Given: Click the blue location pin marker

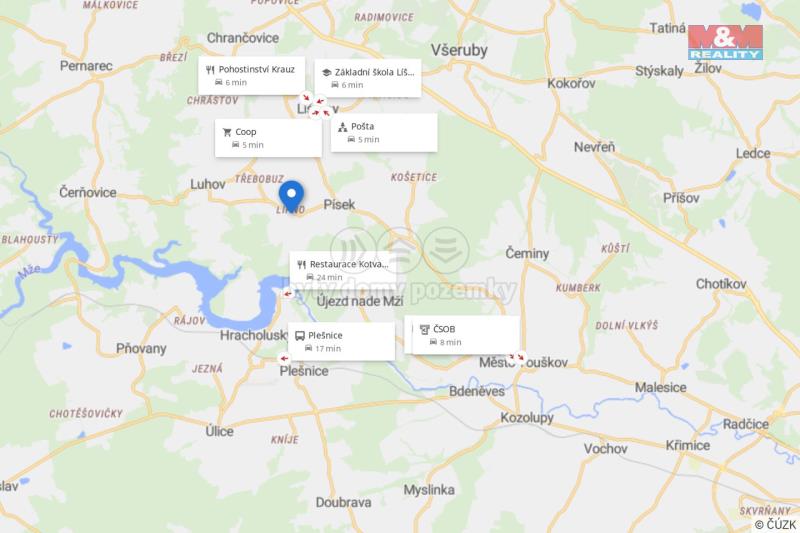Looking at the screenshot, I should click(291, 197).
